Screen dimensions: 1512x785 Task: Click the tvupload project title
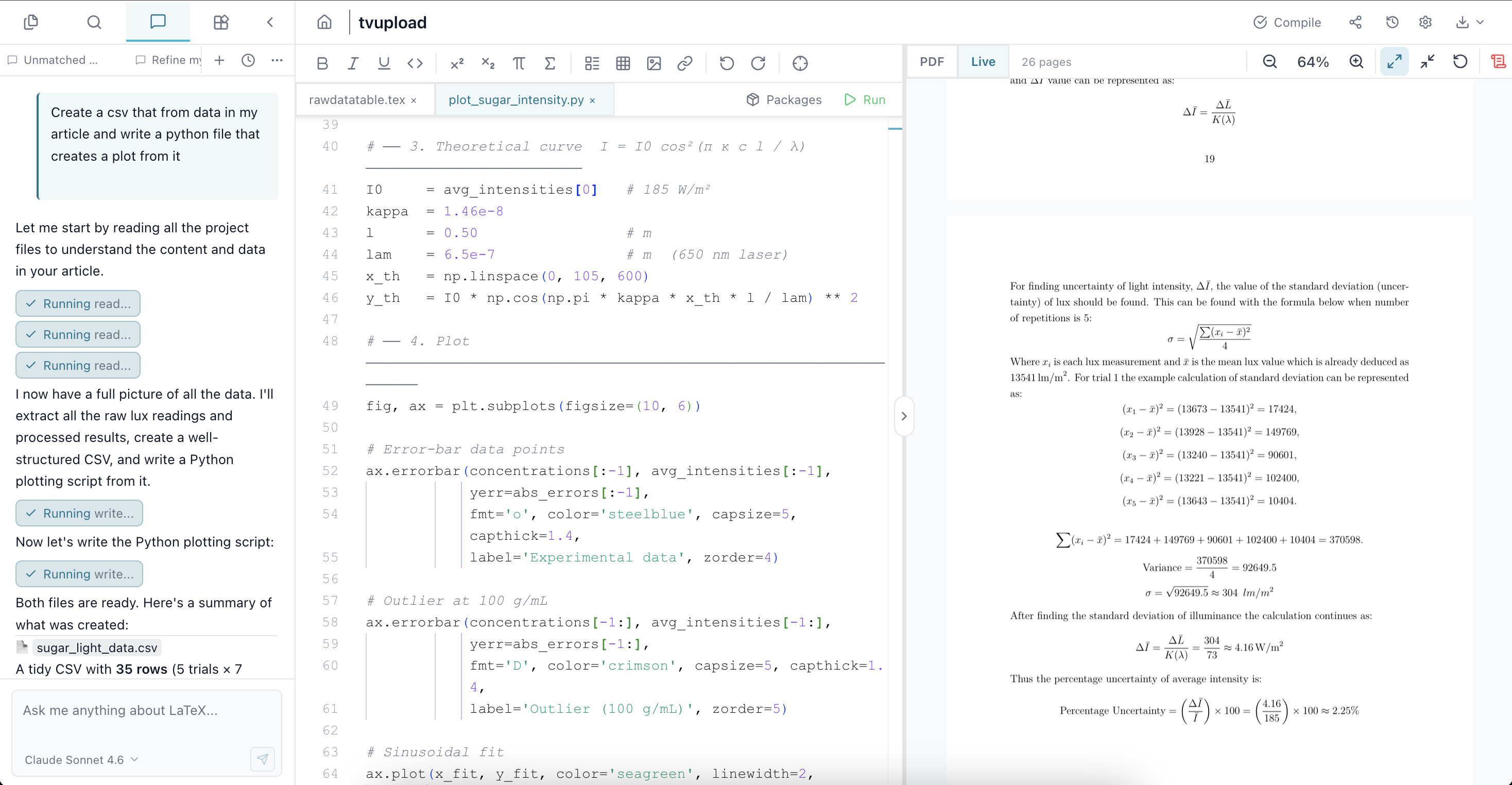point(392,22)
